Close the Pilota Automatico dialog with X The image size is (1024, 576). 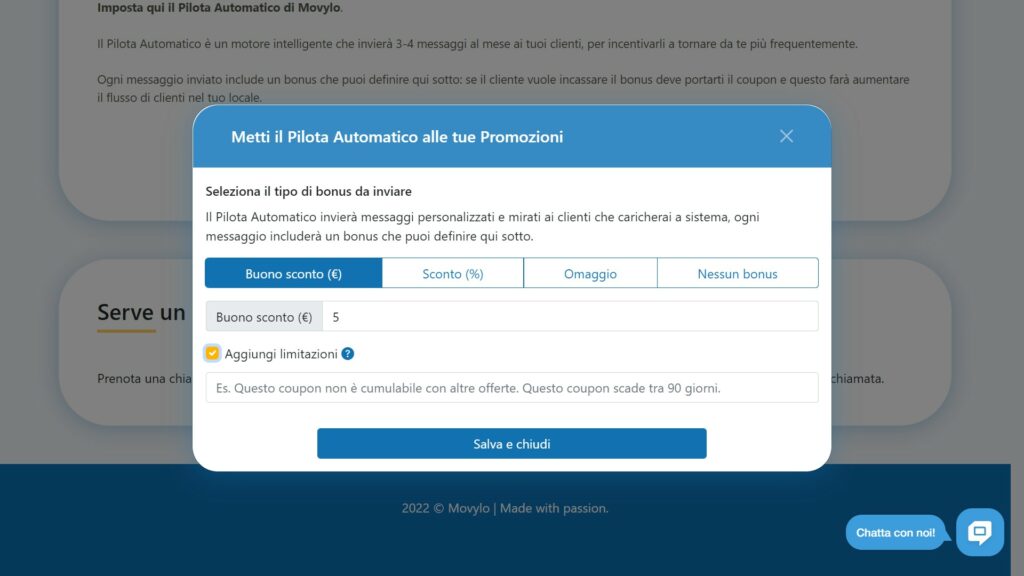(786, 136)
